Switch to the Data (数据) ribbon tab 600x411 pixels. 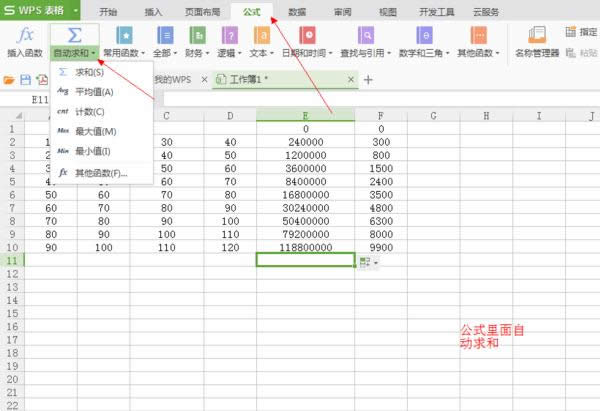[297, 11]
